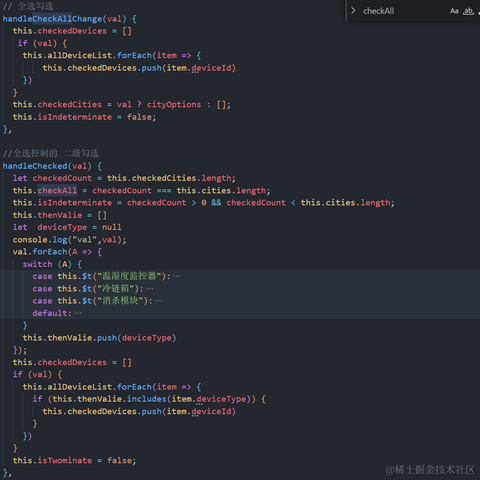Unfold the 冷链箱 case block ellipsis
Viewport: 480px width, 480px height.
(150, 289)
